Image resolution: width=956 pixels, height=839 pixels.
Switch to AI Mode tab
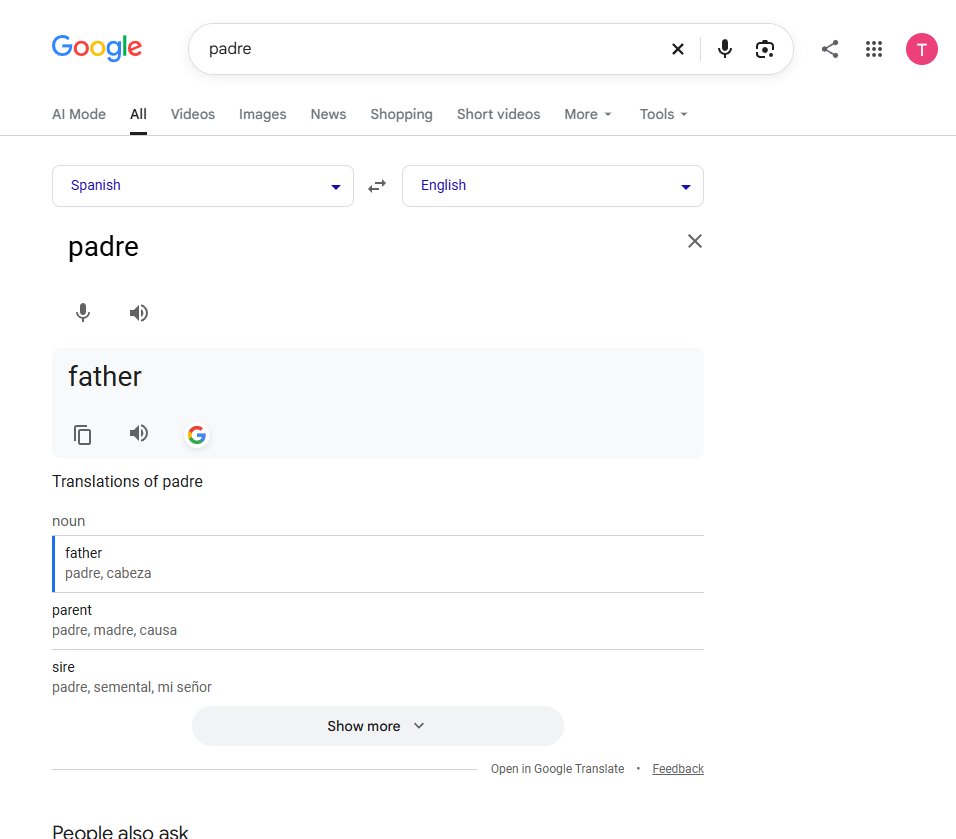point(79,114)
